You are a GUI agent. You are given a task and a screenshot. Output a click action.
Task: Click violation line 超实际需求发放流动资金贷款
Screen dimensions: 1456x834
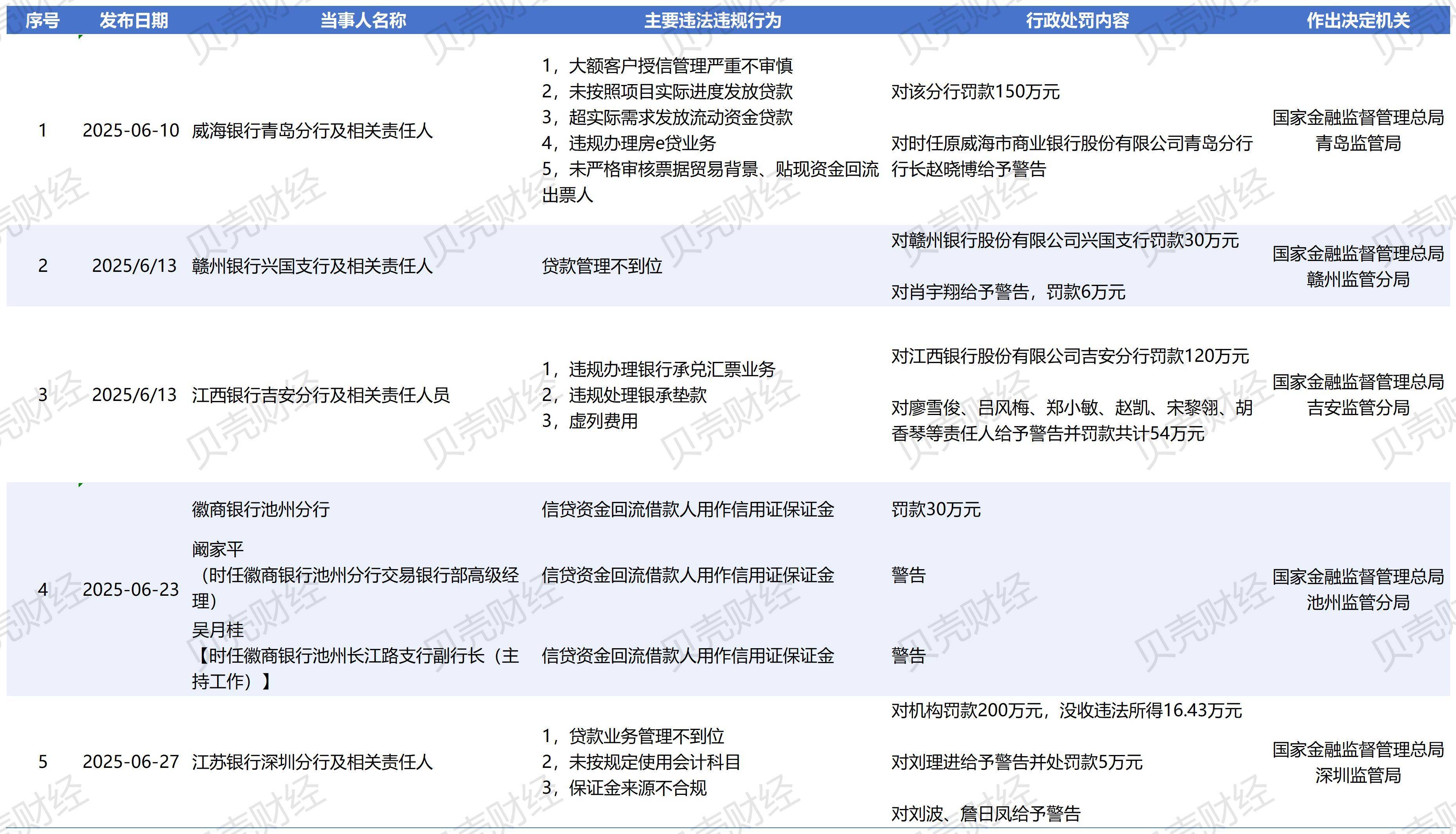(x=667, y=117)
